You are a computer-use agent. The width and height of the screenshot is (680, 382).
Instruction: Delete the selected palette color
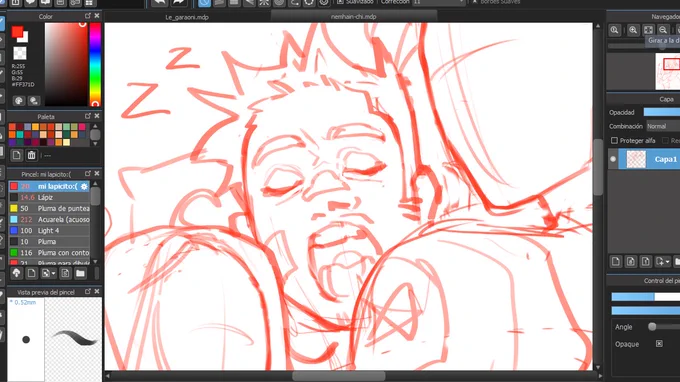(x=31, y=155)
